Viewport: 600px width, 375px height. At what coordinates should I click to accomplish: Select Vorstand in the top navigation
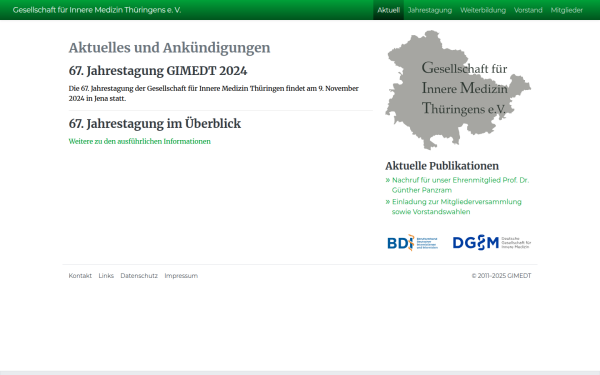click(528, 10)
